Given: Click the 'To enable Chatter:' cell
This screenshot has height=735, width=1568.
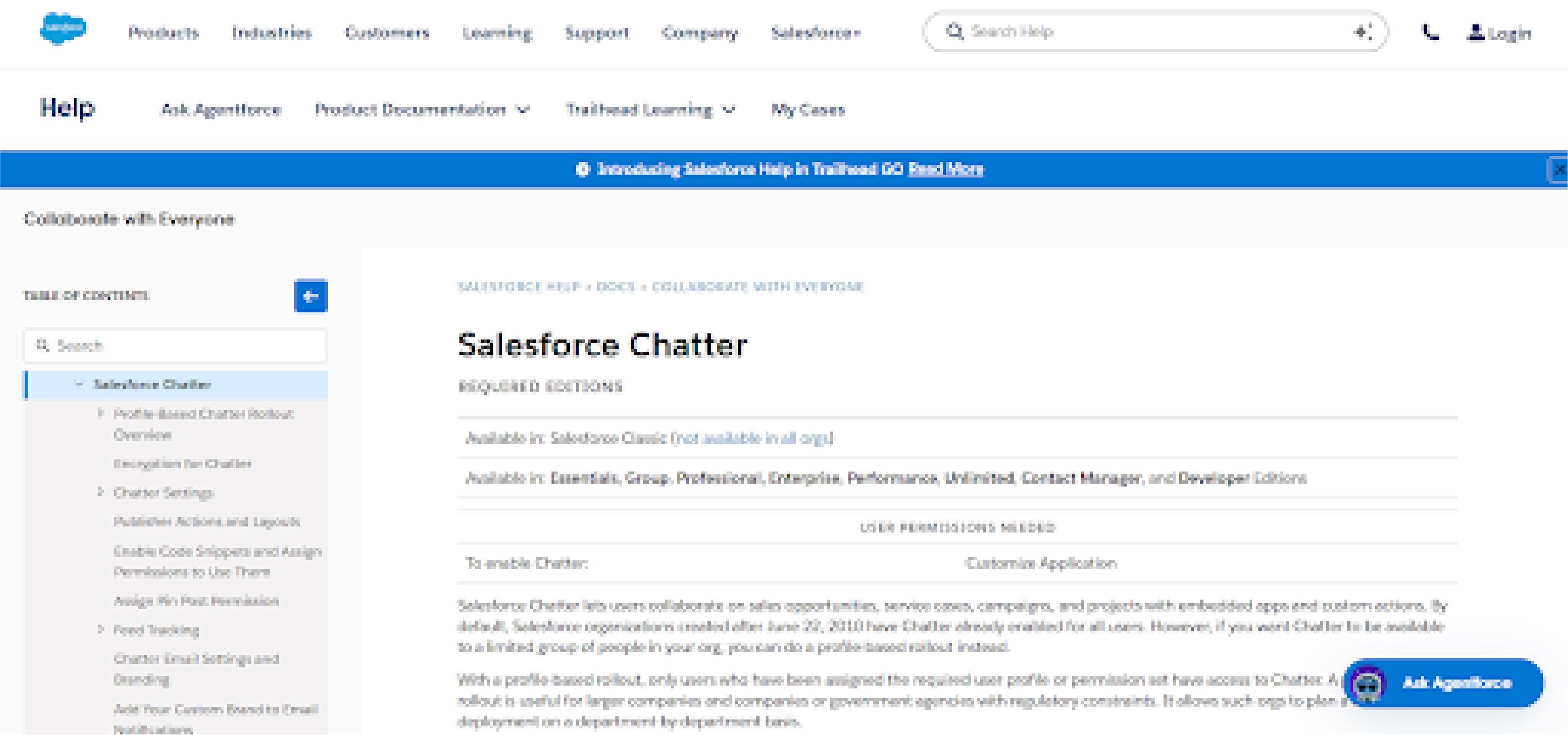Looking at the screenshot, I should [527, 563].
